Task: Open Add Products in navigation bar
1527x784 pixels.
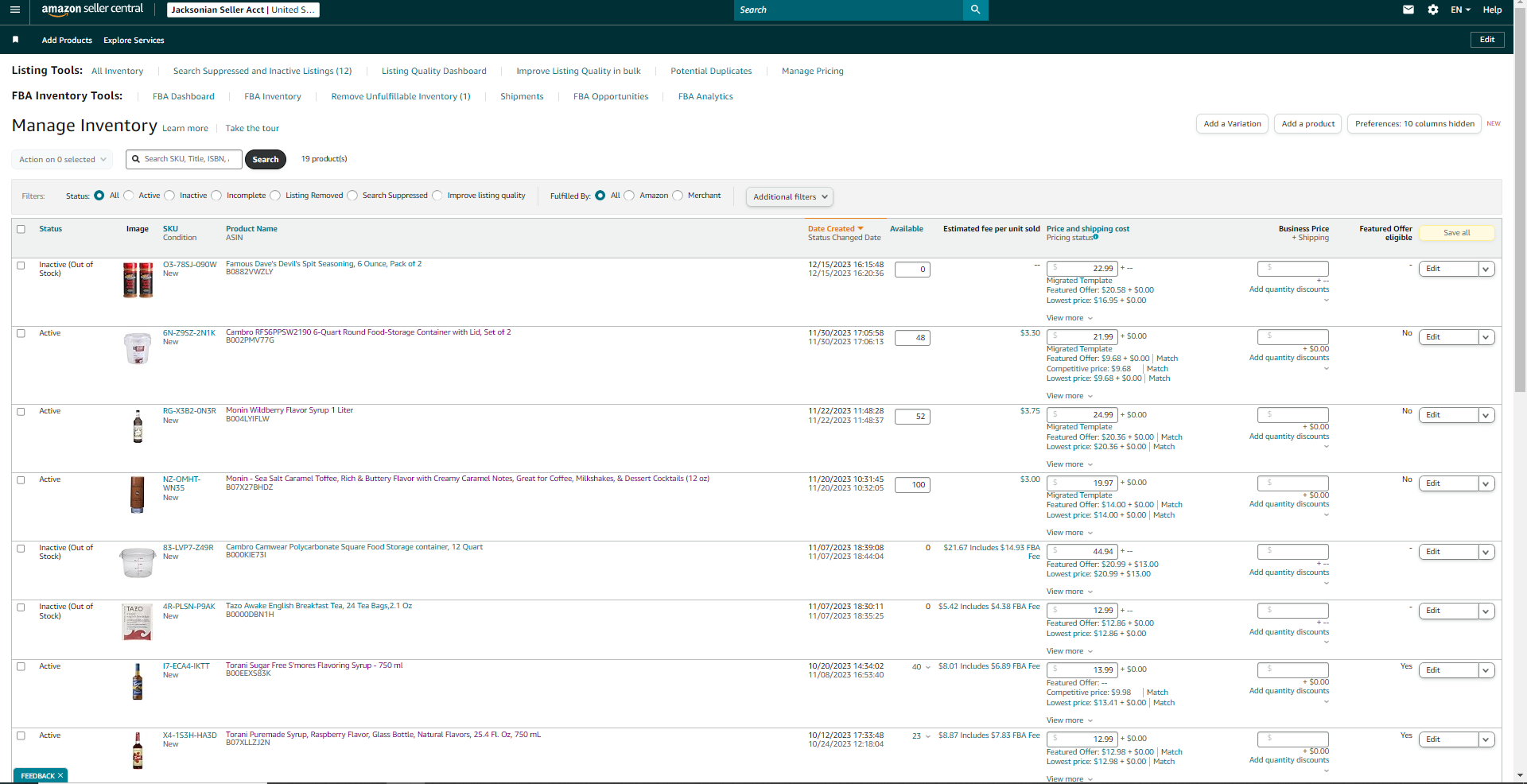Action: coord(67,41)
